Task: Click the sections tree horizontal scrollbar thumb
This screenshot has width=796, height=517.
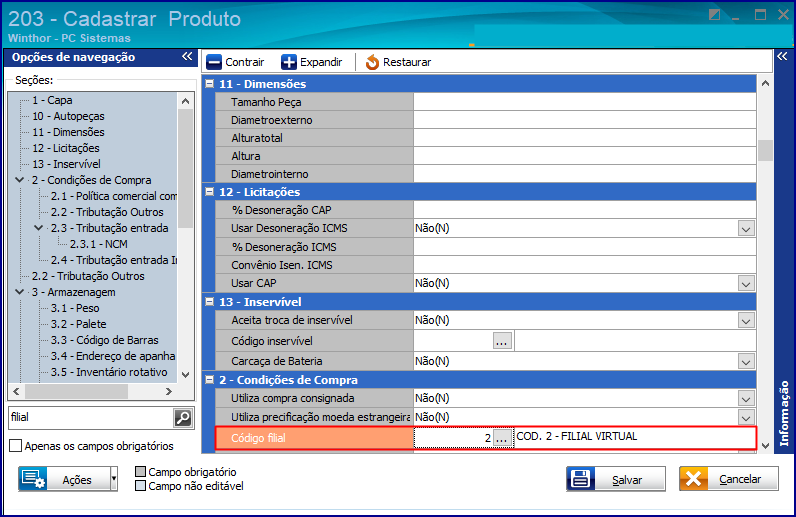Action: click(77, 392)
